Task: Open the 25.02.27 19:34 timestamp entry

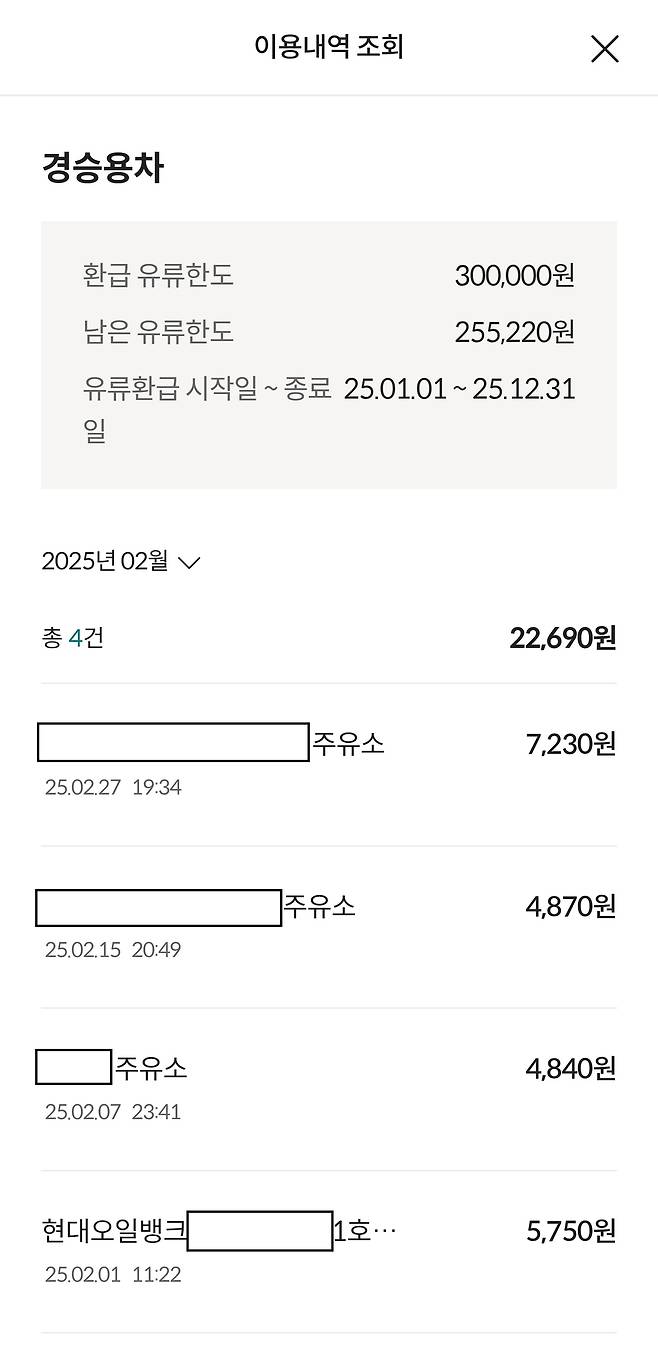Action: click(107, 787)
